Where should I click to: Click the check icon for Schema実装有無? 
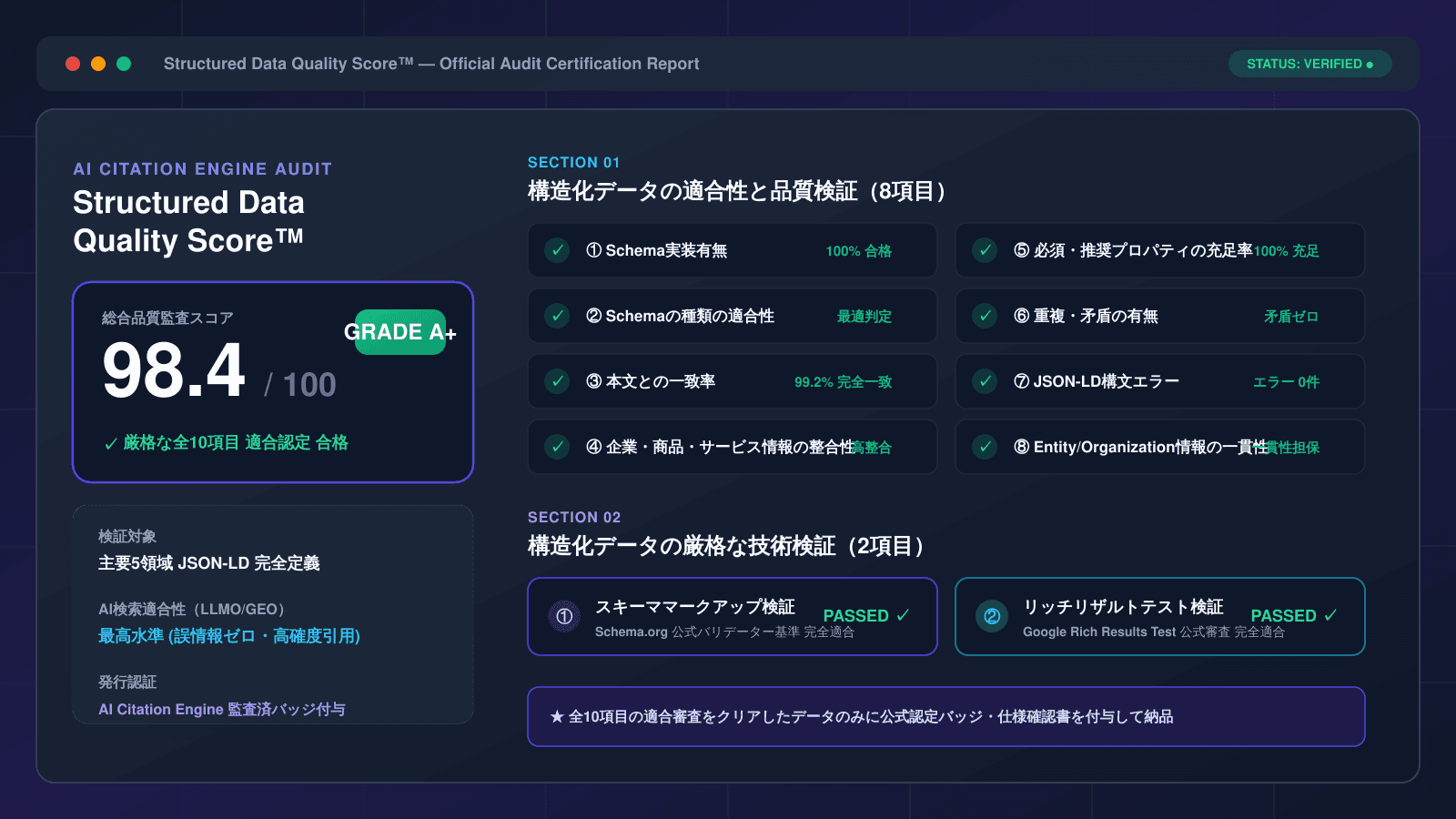point(557,250)
